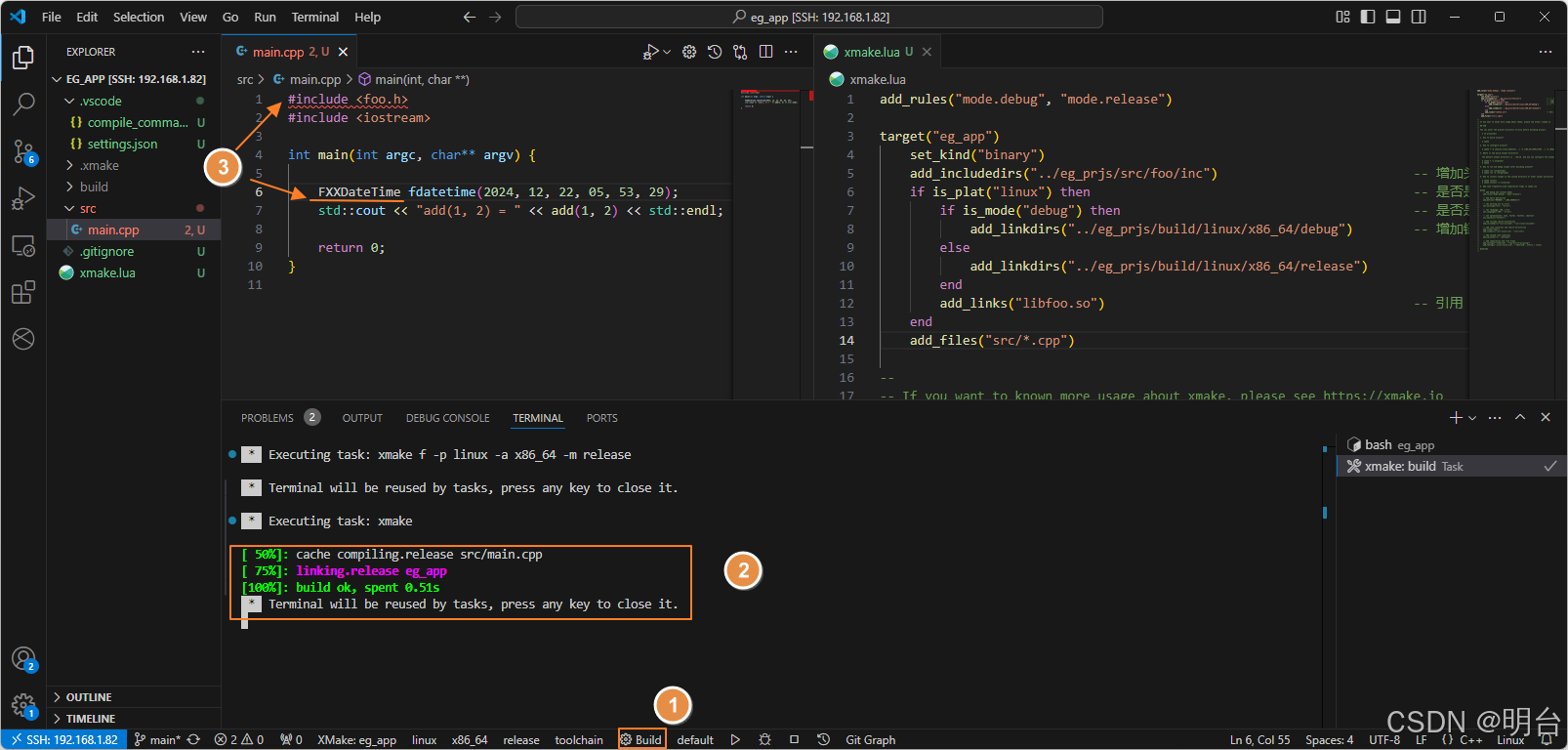The height and width of the screenshot is (750, 1568).
Task: Click the errors and warnings count in status bar
Action: [239, 740]
